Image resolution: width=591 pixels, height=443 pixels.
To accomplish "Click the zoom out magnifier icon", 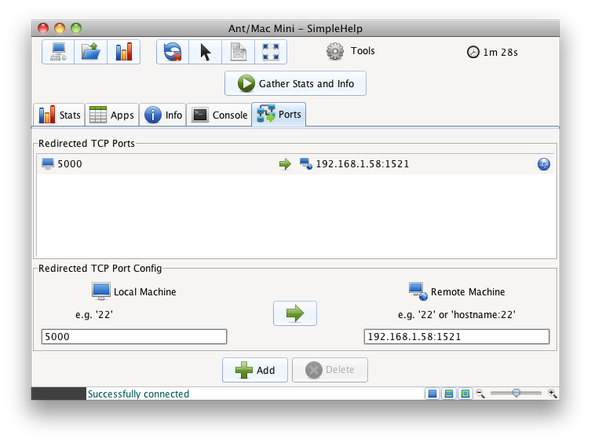I will 480,394.
